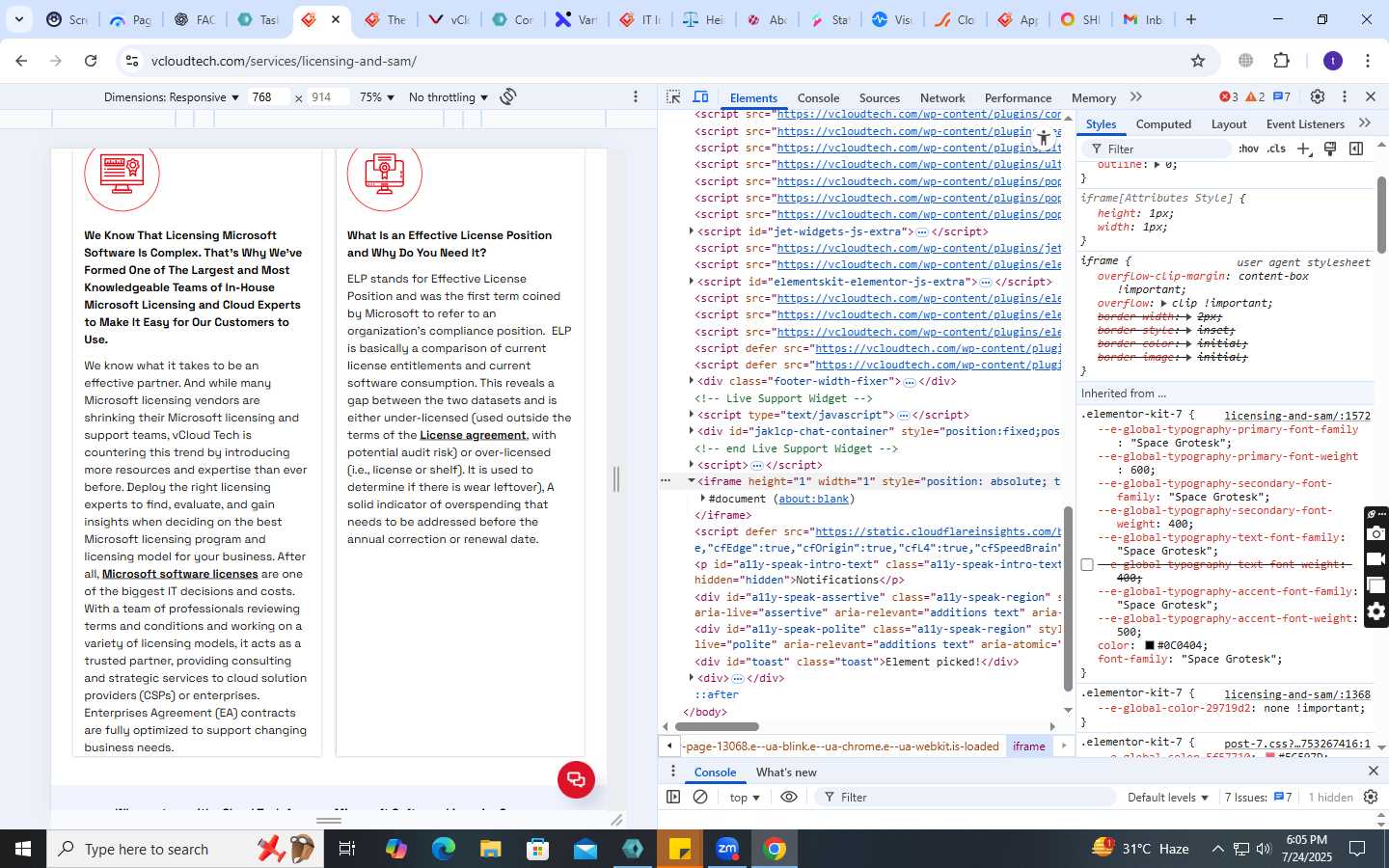Click the new style rule plus icon
Screen dimensions: 1389x868
(1304, 149)
